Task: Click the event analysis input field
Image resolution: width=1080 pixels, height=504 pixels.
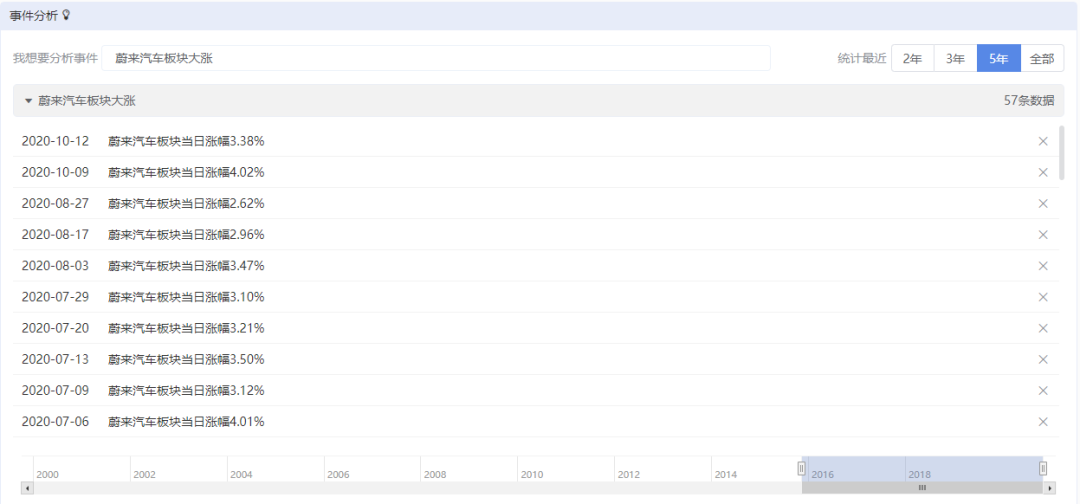Action: pos(436,58)
